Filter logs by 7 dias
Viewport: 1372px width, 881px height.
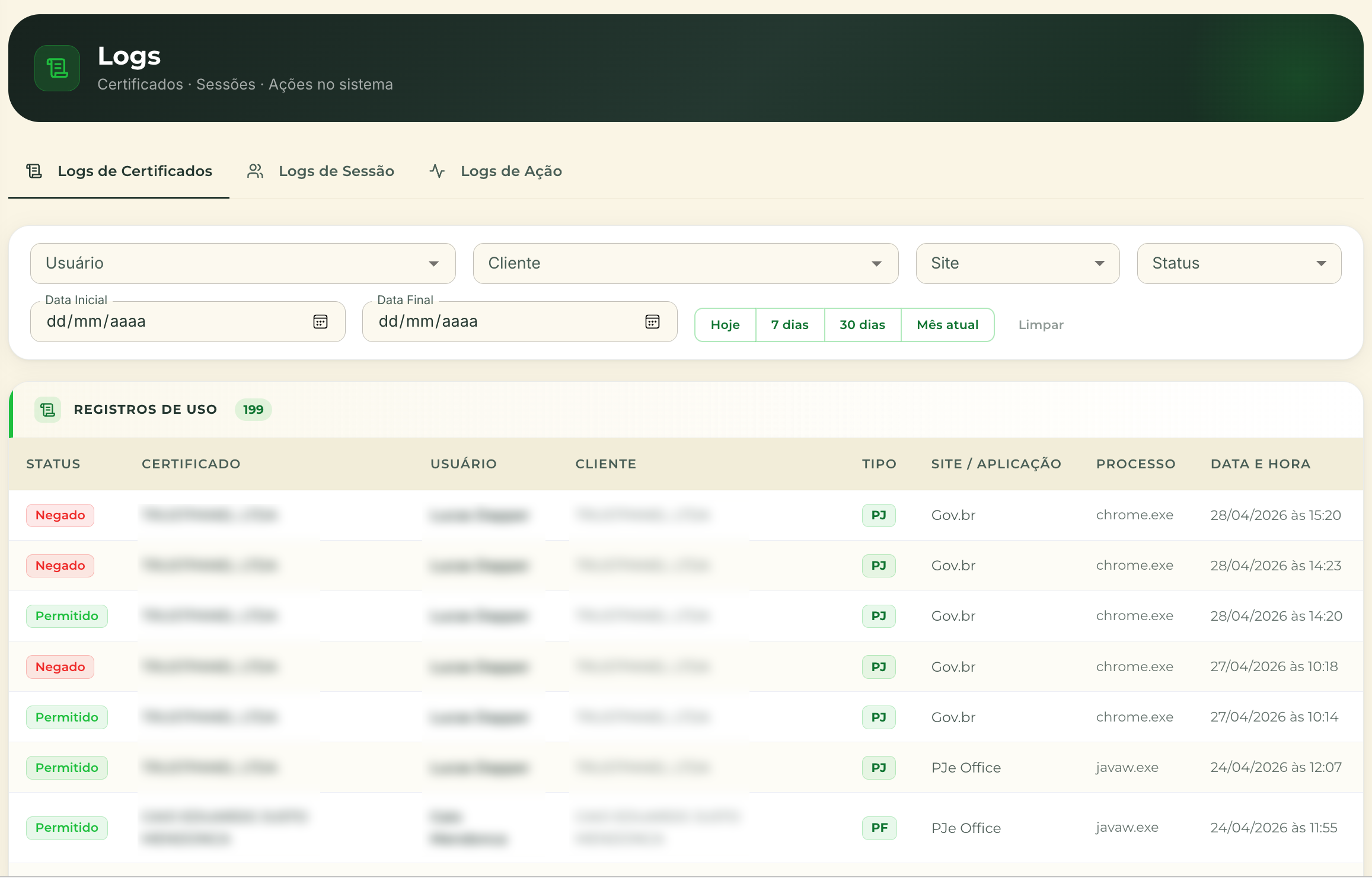click(x=790, y=325)
